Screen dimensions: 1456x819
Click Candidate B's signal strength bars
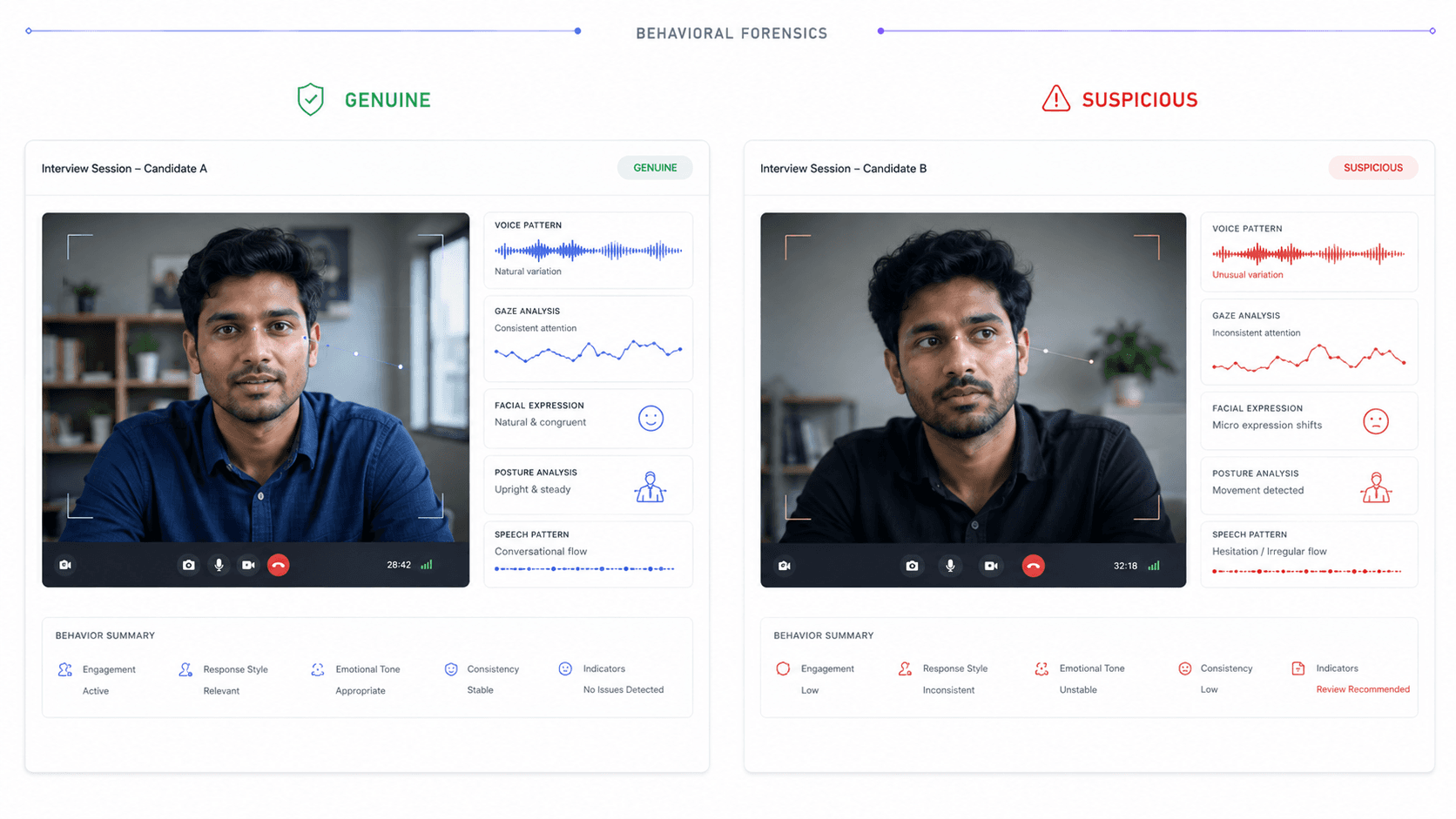click(1154, 566)
